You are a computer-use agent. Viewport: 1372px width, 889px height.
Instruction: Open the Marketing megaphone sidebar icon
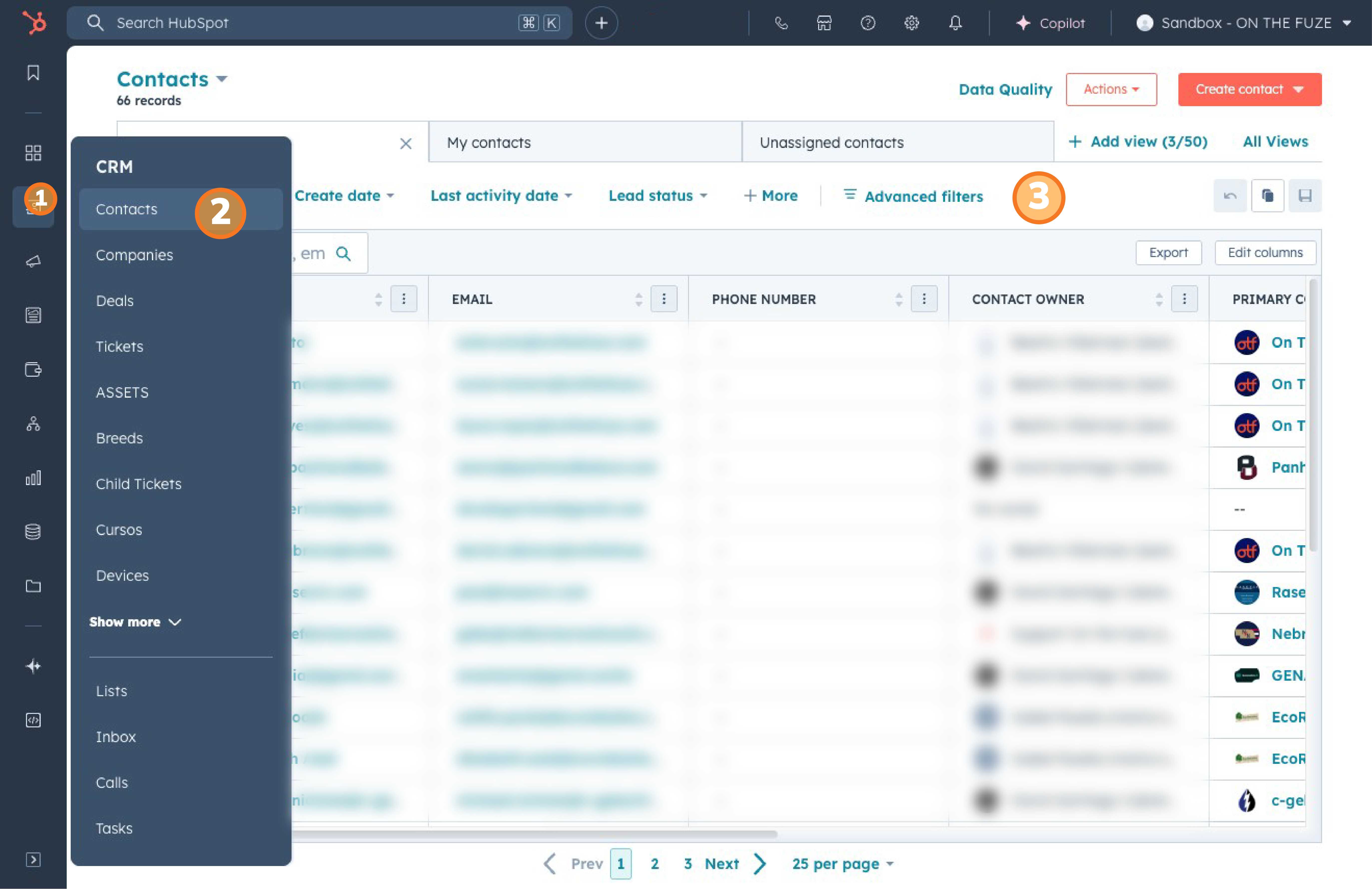(x=33, y=262)
